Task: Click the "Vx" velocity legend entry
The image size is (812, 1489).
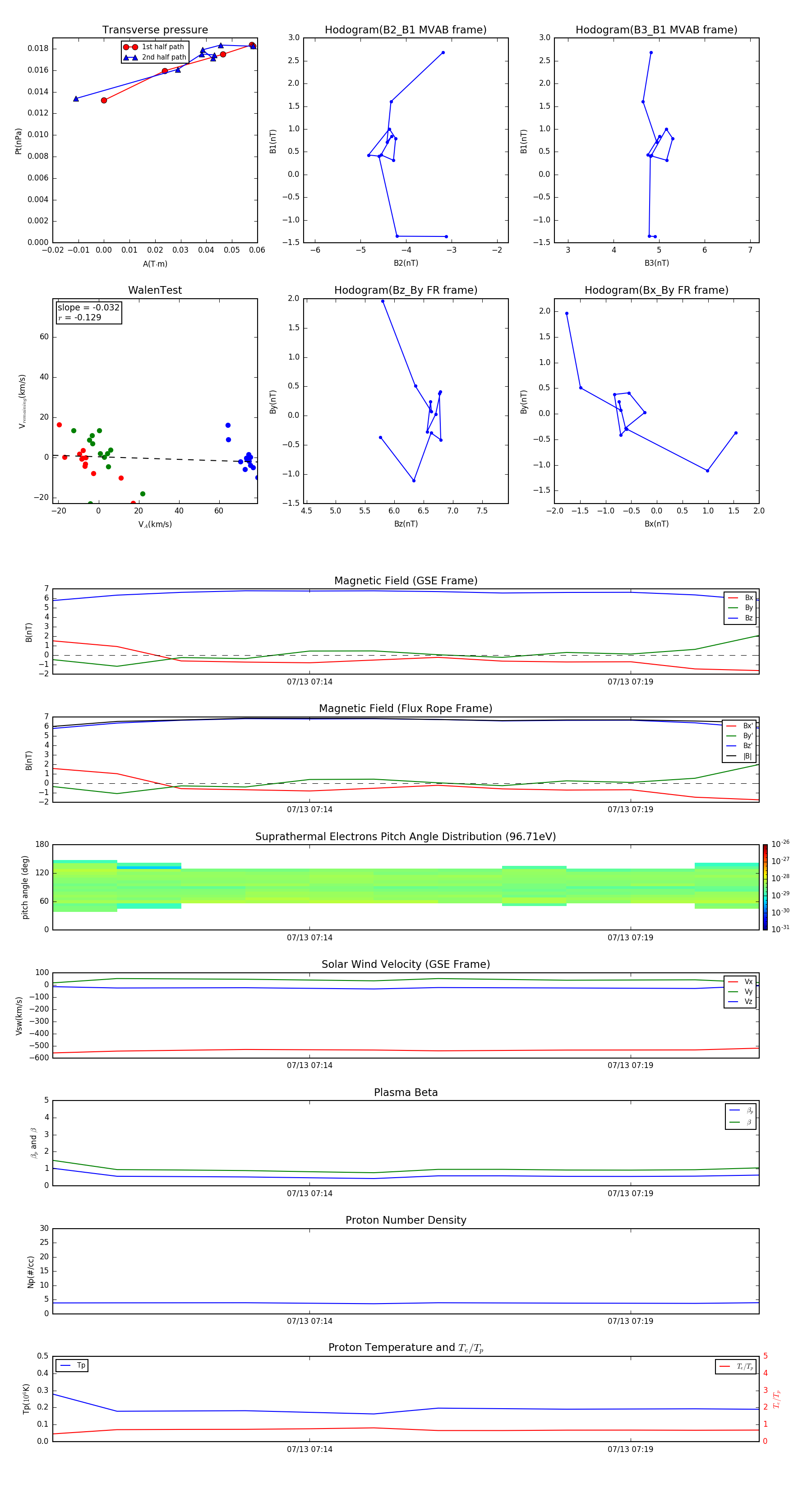Action: click(x=740, y=982)
